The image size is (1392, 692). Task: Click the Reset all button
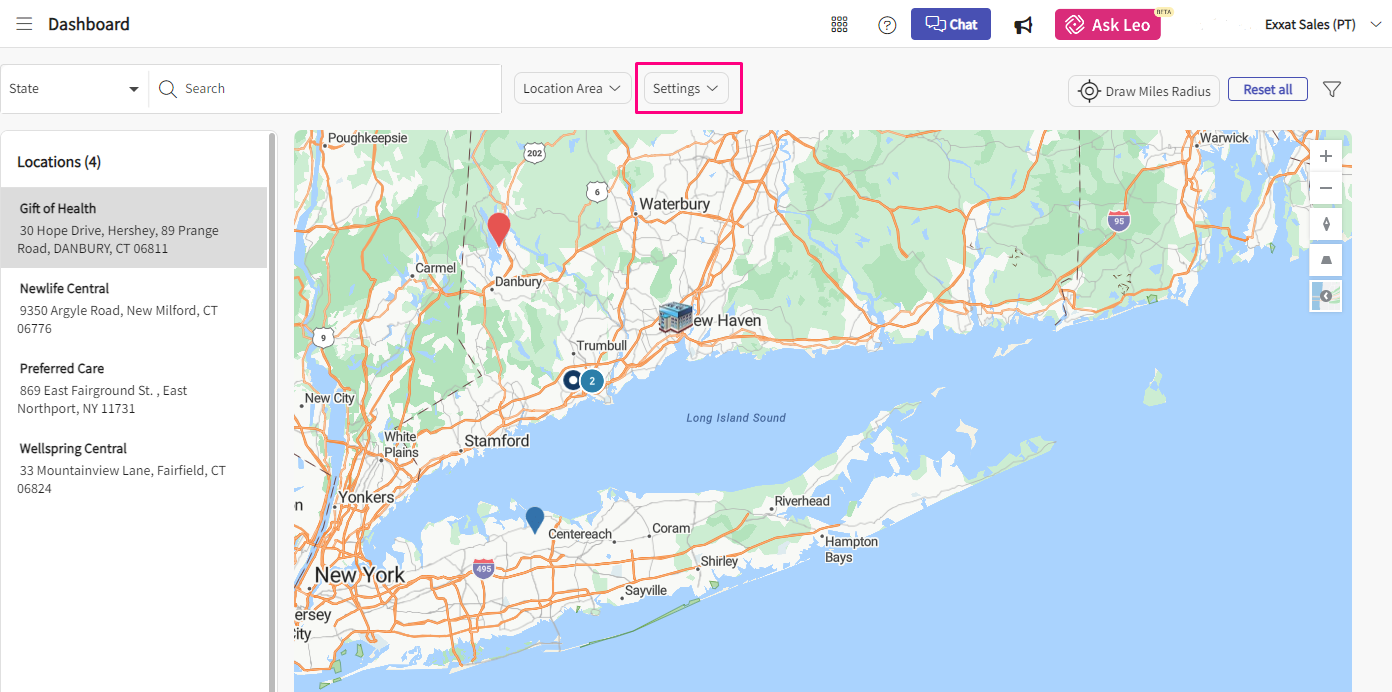point(1267,89)
